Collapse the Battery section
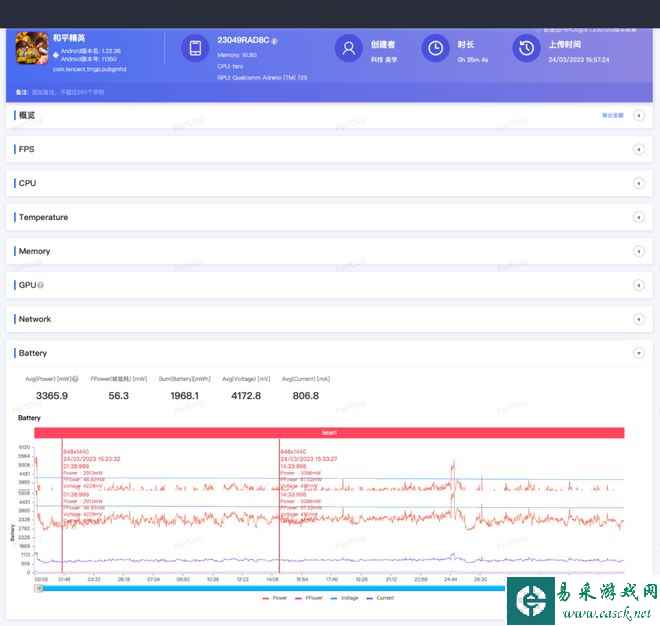Image resolution: width=660 pixels, height=626 pixels. [639, 353]
